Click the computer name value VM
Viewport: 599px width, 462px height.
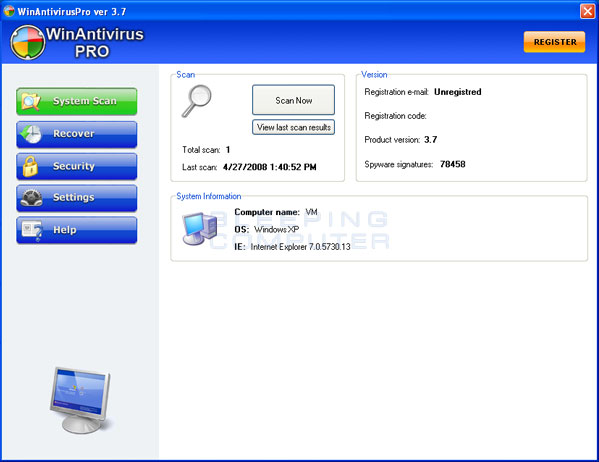pyautogui.click(x=311, y=212)
